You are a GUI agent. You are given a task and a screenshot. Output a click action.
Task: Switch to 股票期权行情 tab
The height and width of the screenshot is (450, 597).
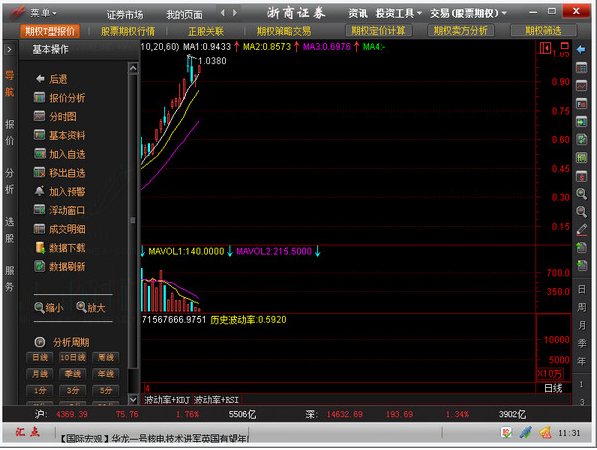pyautogui.click(x=128, y=31)
